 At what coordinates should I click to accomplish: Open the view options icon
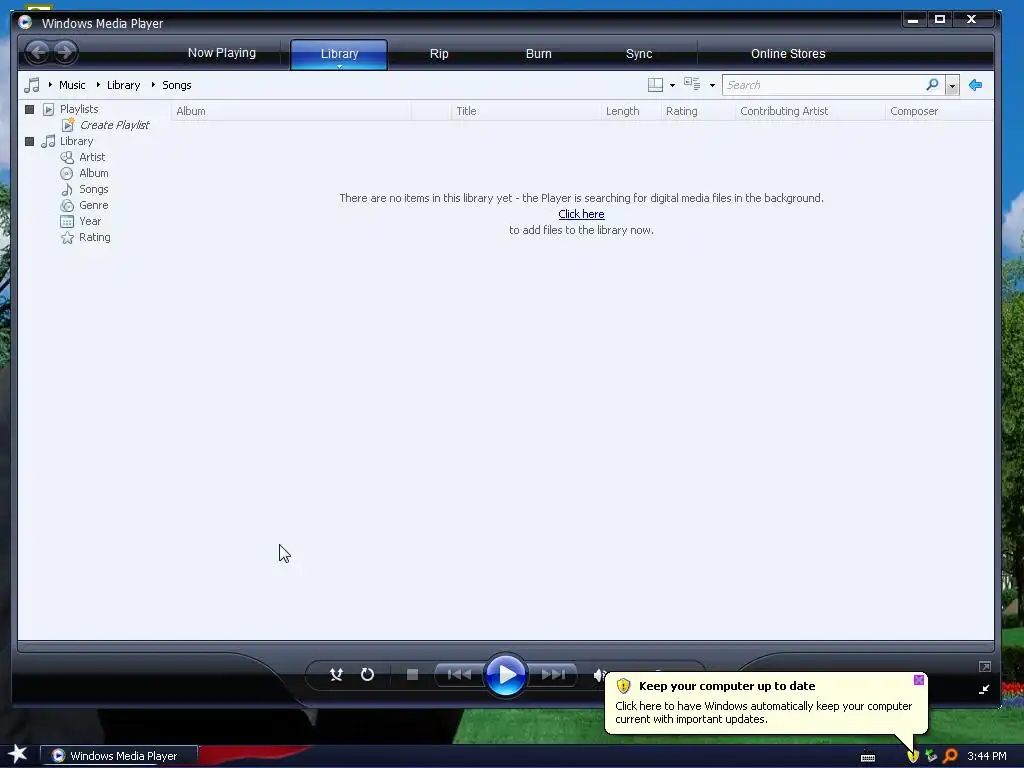coord(692,84)
